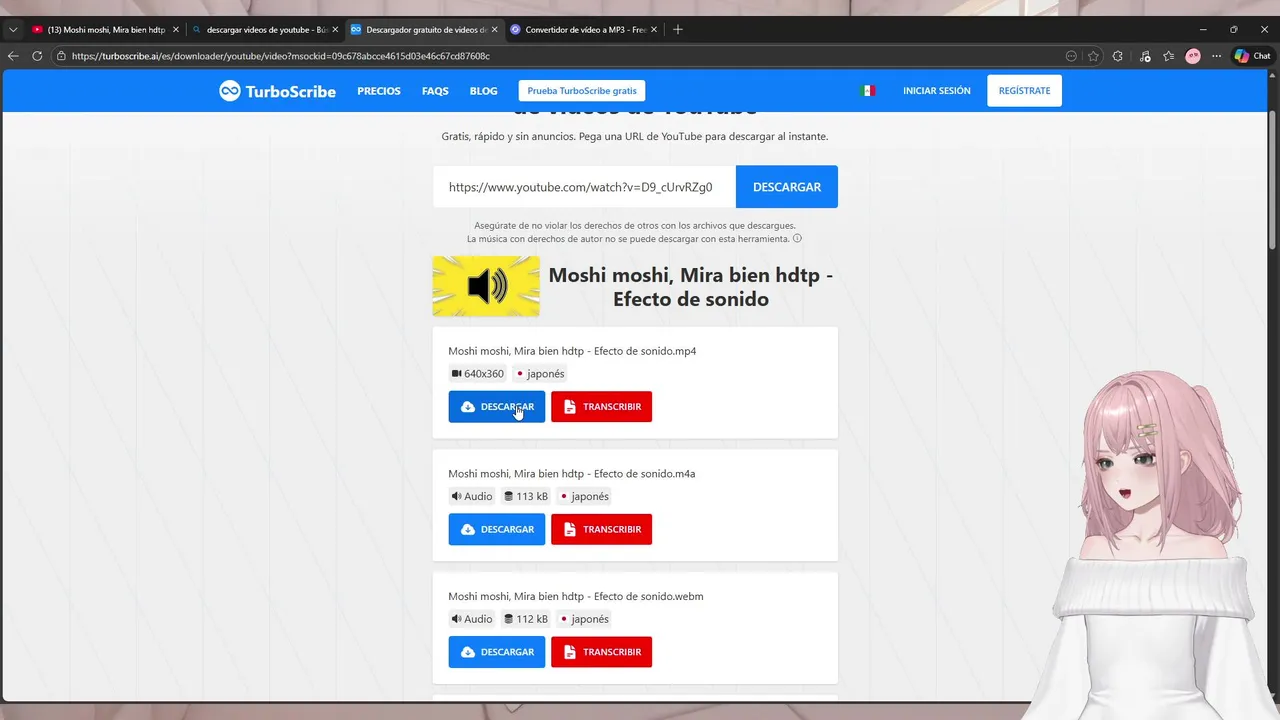This screenshot has height=720, width=1280.
Task: Click TRANSCRIBIR for the .m4a file
Action: pyautogui.click(x=601, y=529)
